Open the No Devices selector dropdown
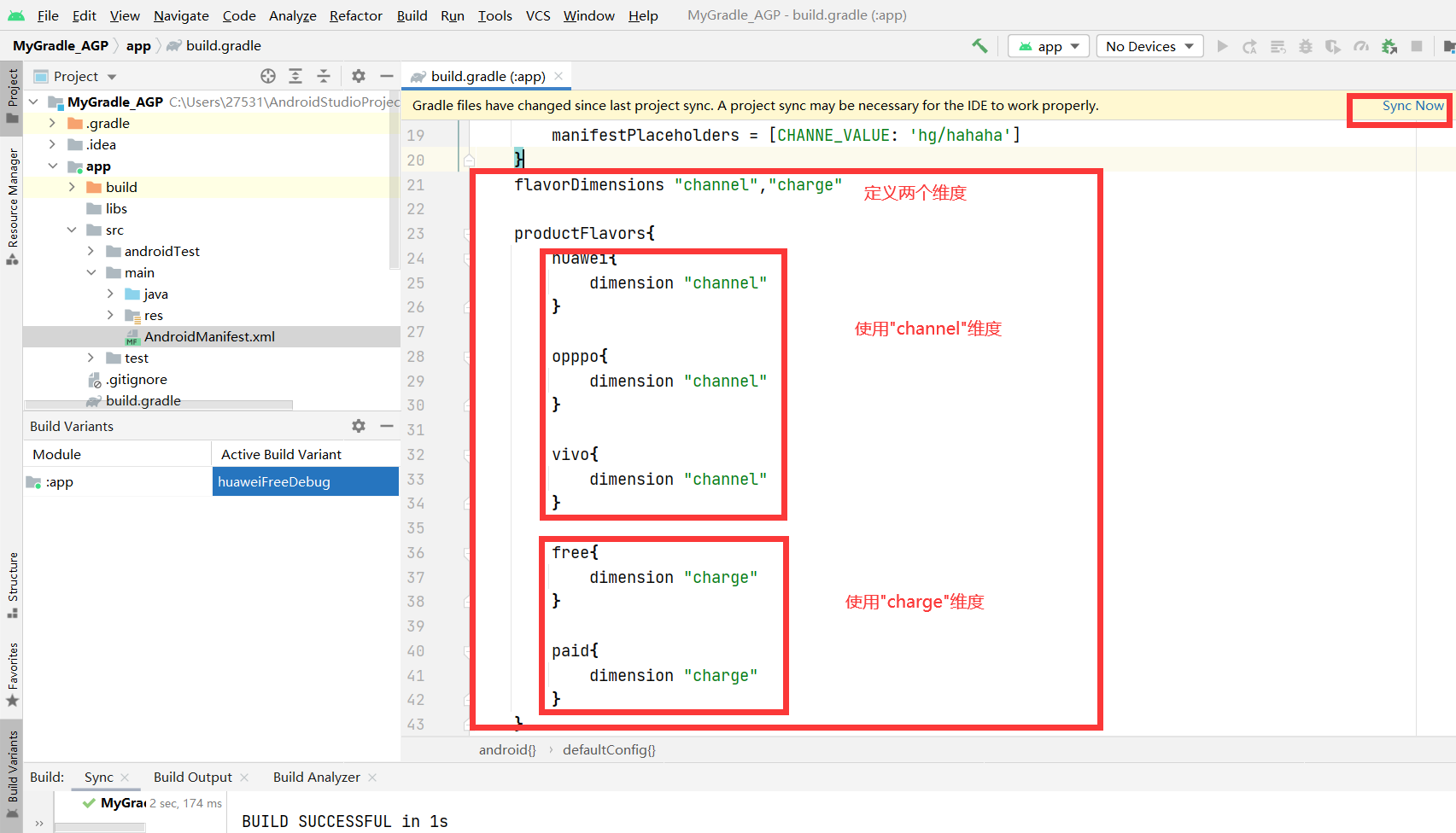This screenshot has width=1456, height=833. tap(1149, 46)
